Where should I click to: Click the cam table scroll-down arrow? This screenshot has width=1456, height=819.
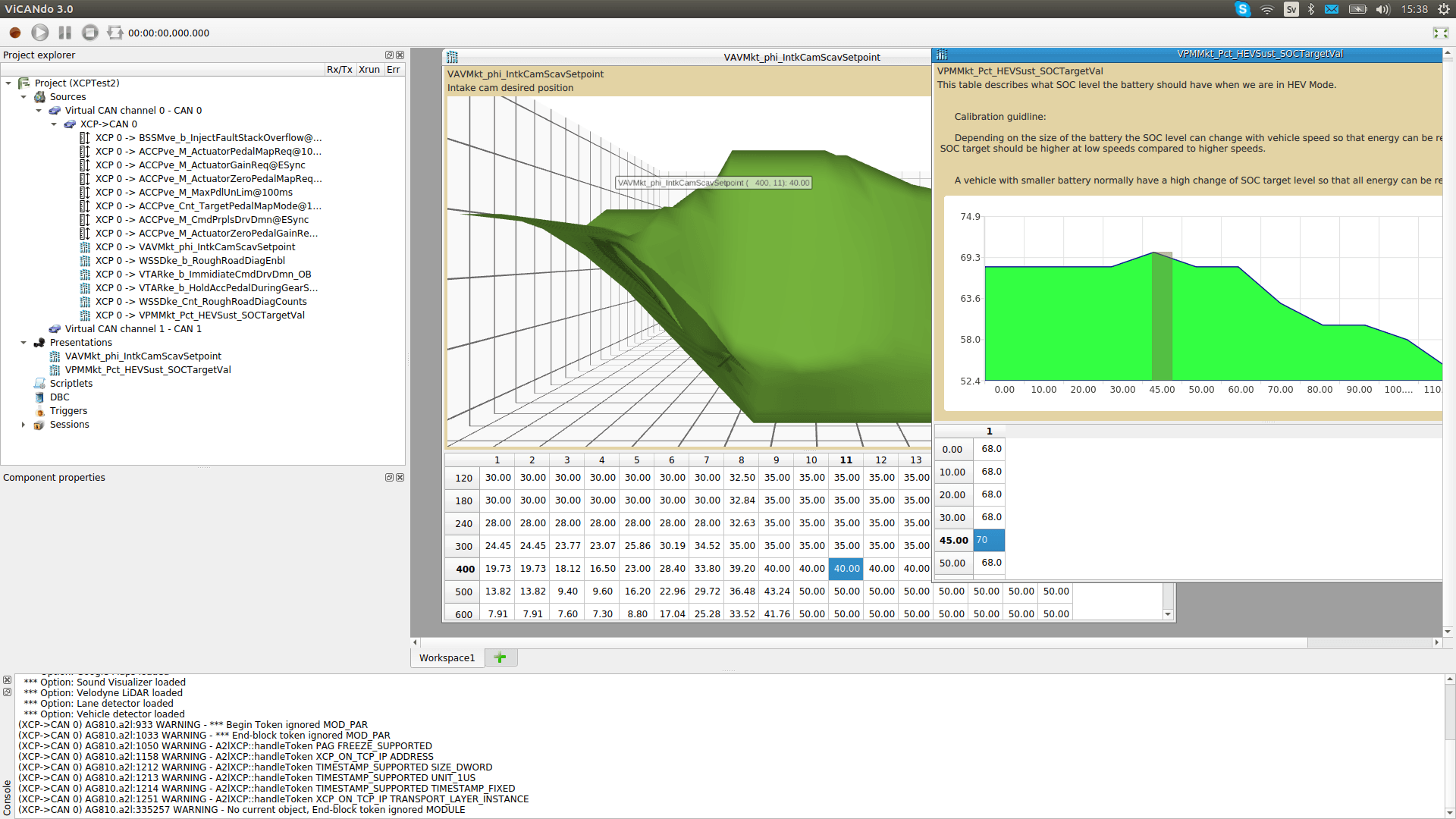1168,614
